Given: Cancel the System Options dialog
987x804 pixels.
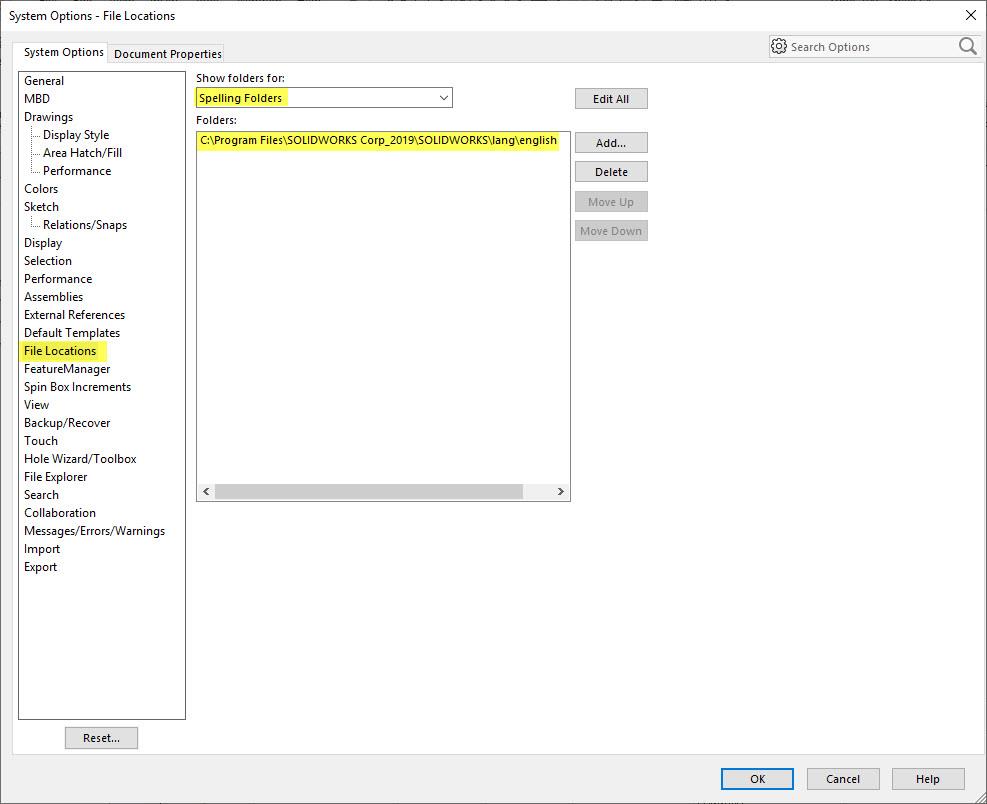Looking at the screenshot, I should tap(842, 778).
